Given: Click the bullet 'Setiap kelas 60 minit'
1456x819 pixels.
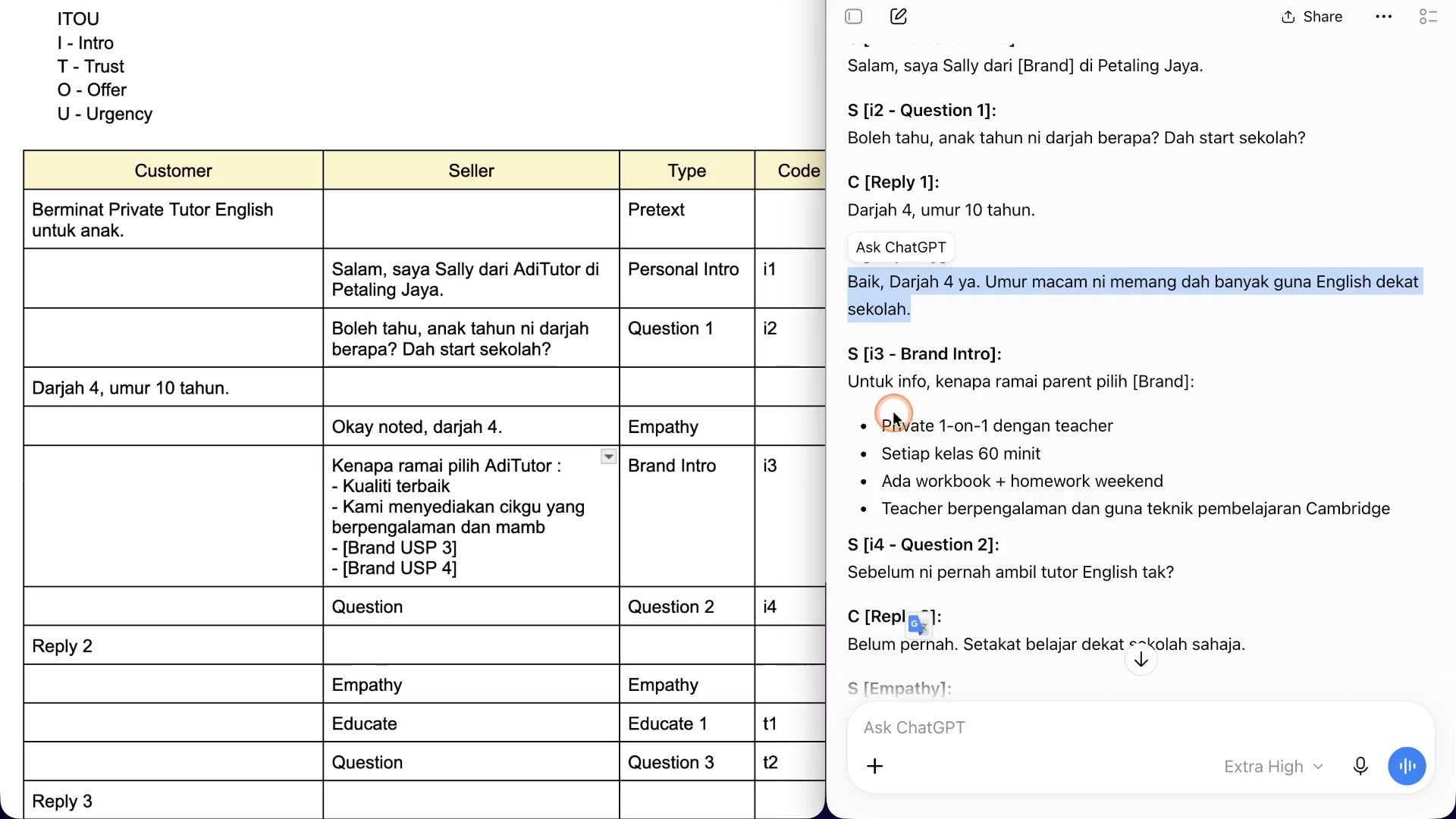Looking at the screenshot, I should point(961,453).
